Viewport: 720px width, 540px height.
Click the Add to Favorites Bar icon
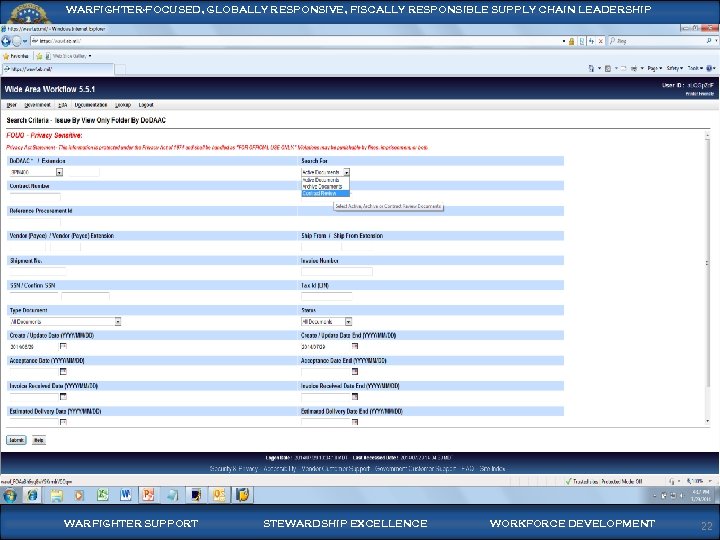pyautogui.click(x=39, y=56)
